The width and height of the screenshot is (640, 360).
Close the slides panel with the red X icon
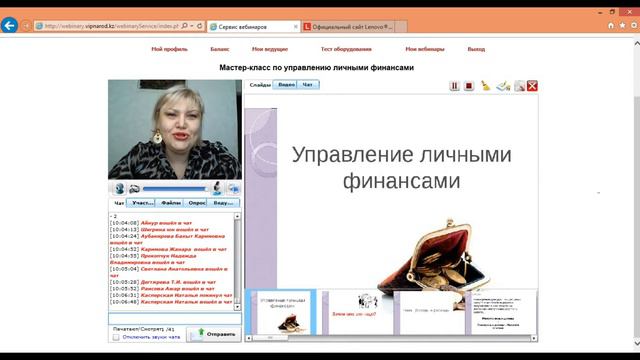(532, 86)
